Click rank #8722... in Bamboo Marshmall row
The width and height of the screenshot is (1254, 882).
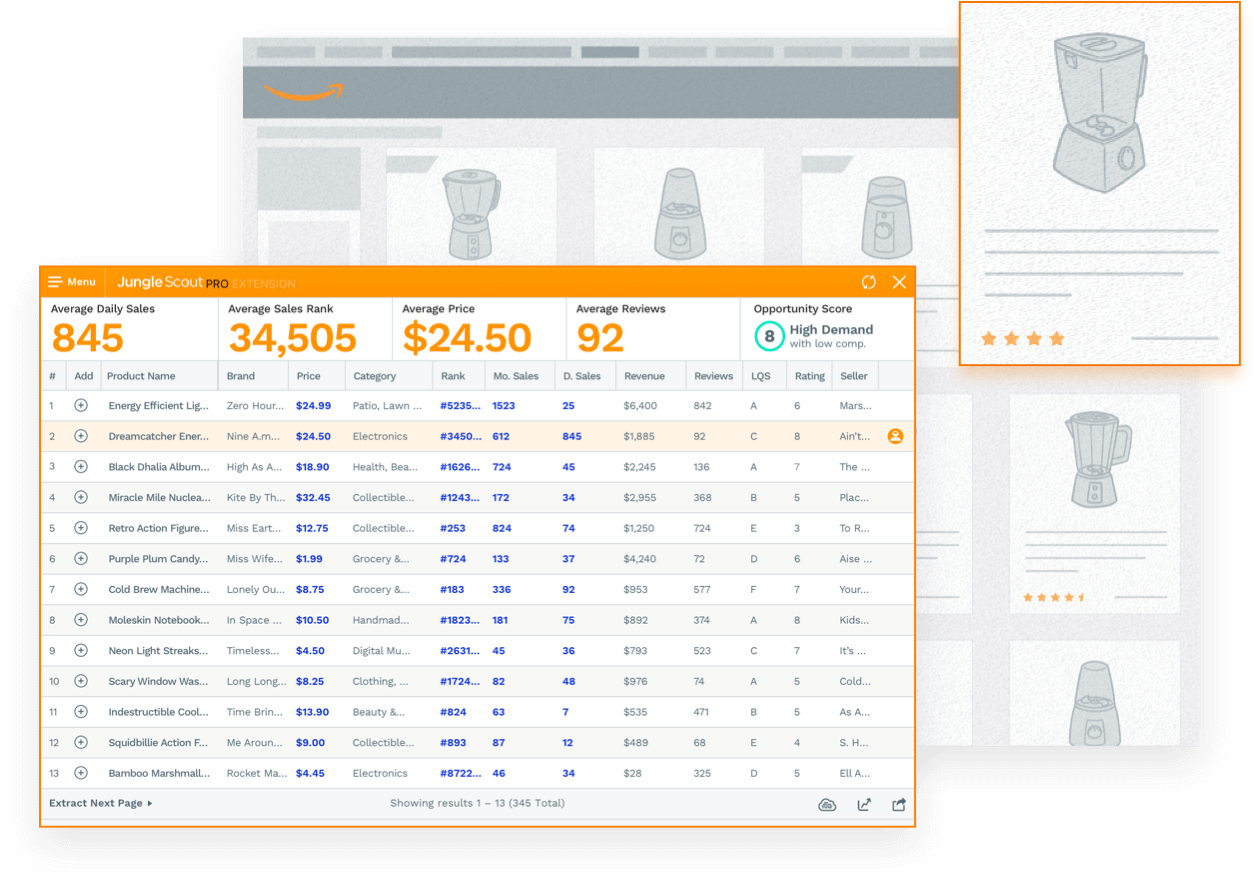coord(461,773)
